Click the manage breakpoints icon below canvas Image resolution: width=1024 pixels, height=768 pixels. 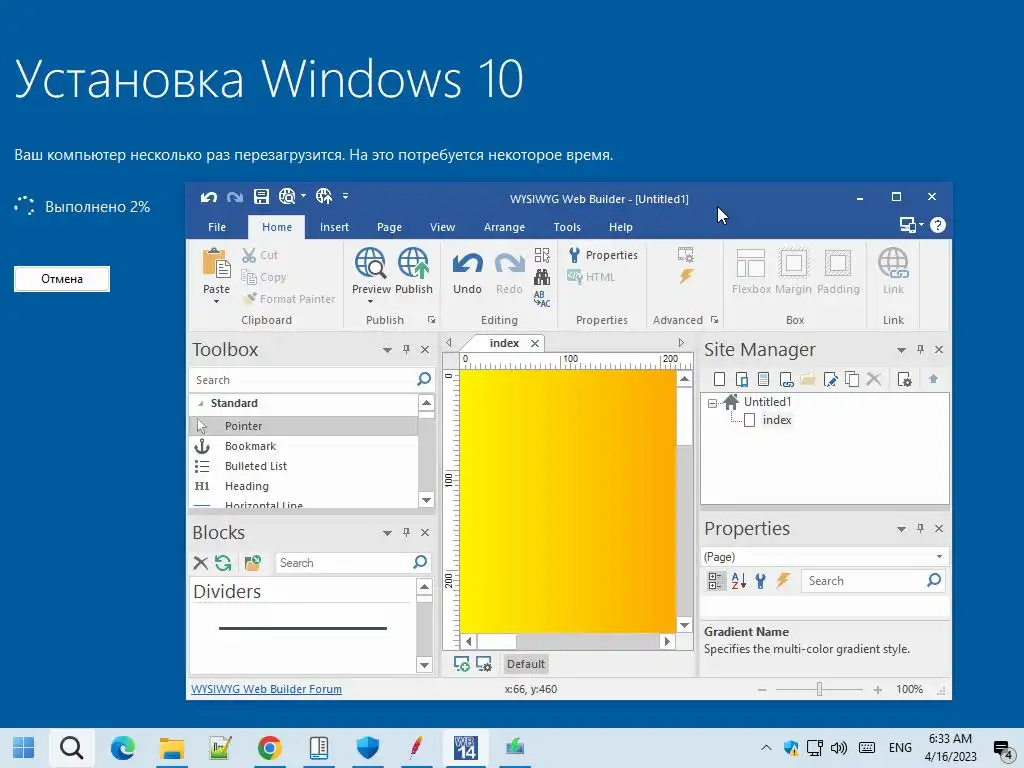(484, 664)
